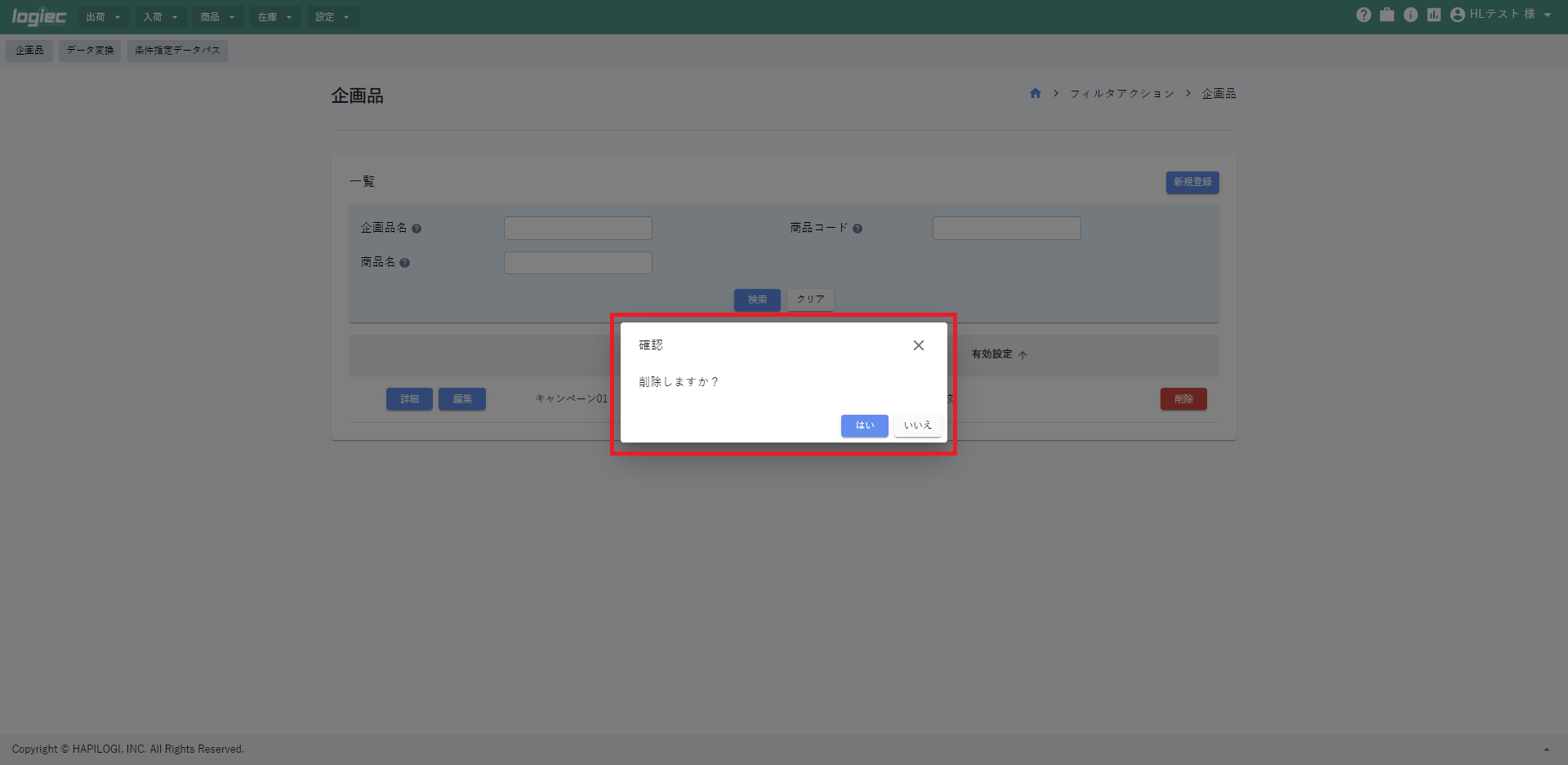Expand the HLテスト 様 user menu
The height and width of the screenshot is (765, 1568).
[1501, 15]
